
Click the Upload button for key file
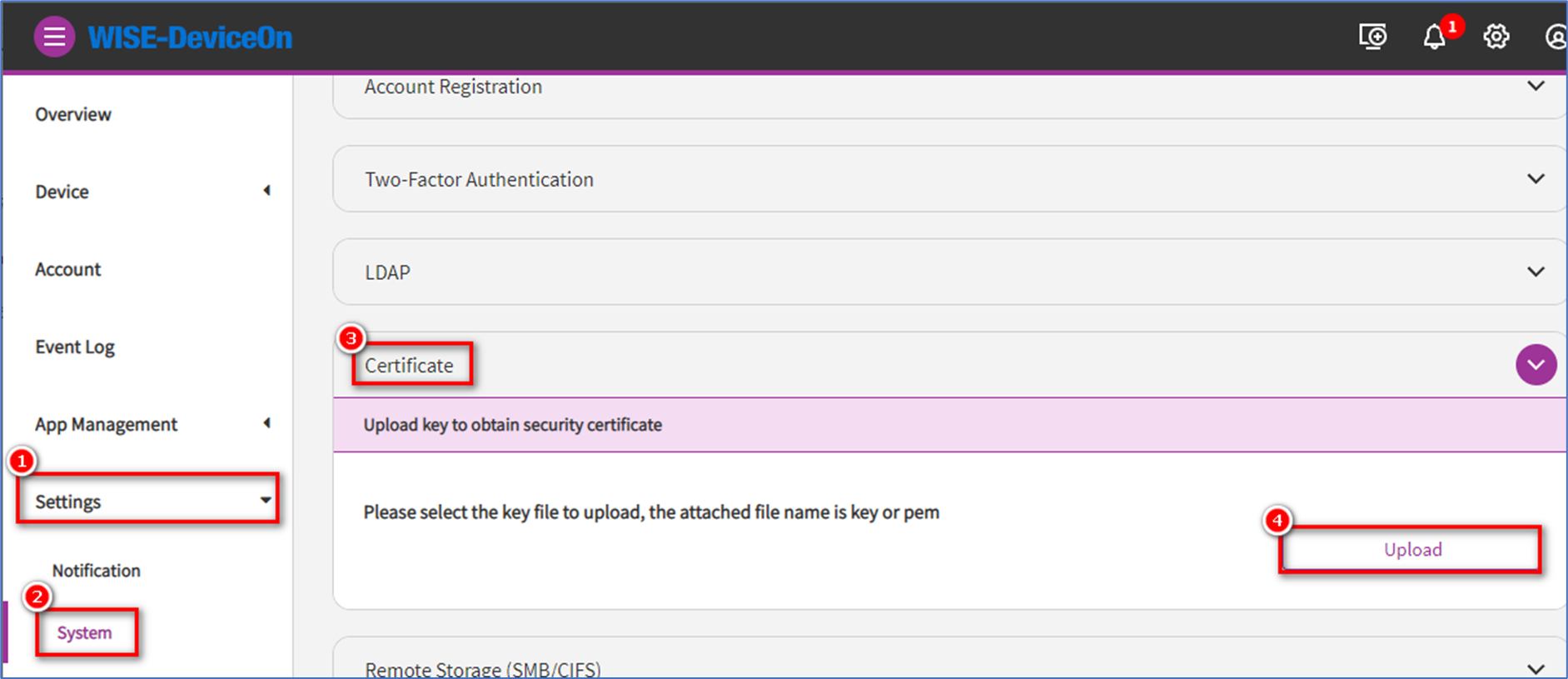(x=1412, y=550)
